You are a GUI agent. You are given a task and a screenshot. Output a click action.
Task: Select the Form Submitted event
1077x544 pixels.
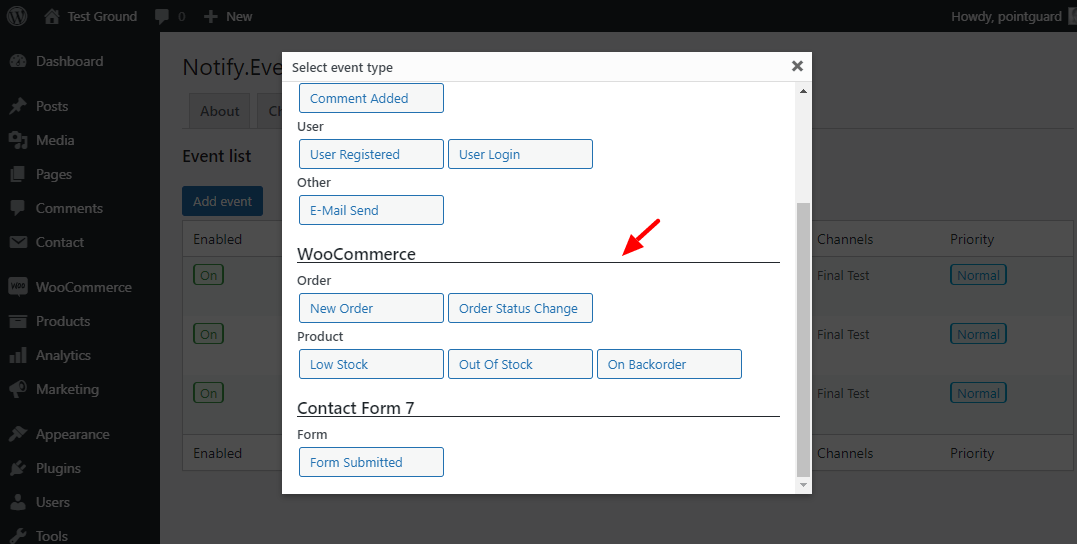tap(372, 462)
